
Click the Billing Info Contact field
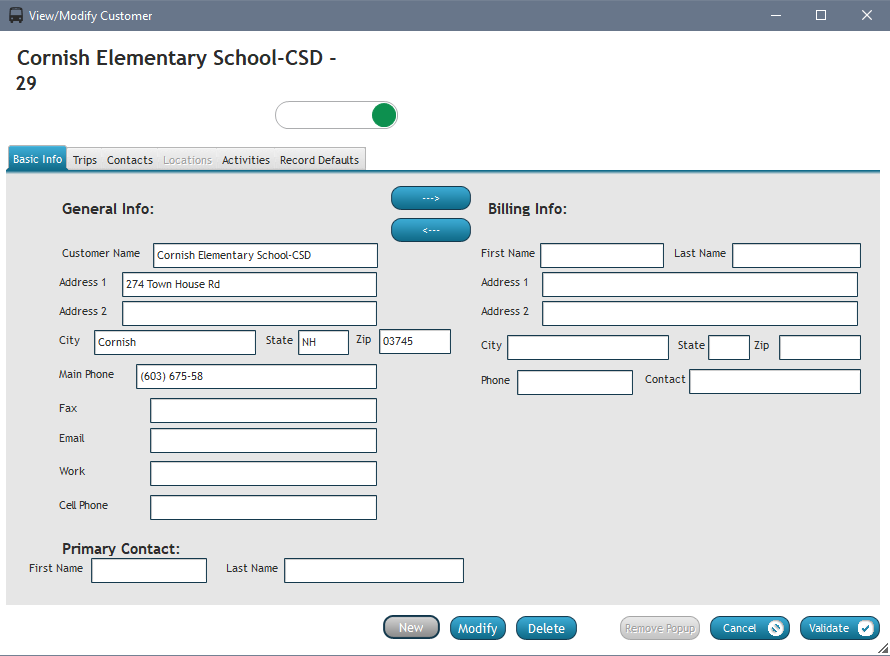[x=774, y=381]
